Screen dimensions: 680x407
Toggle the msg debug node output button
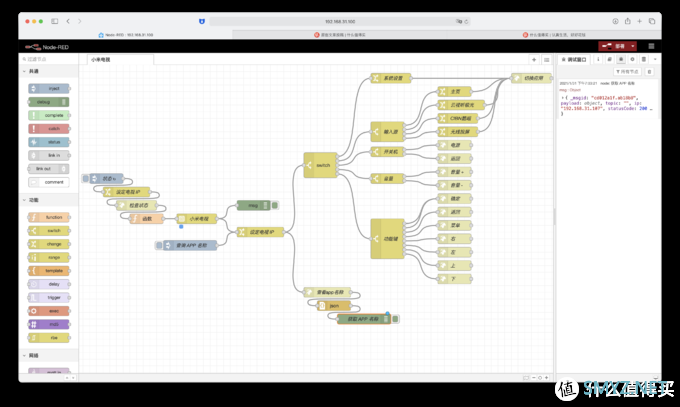pyautogui.click(x=276, y=206)
